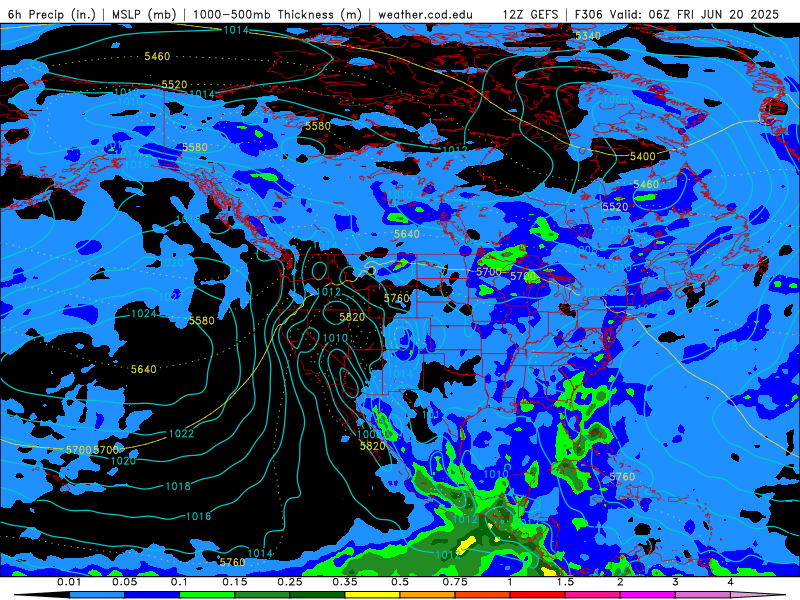Click the 1.5 legend value
The width and height of the screenshot is (800, 600).
[565, 582]
